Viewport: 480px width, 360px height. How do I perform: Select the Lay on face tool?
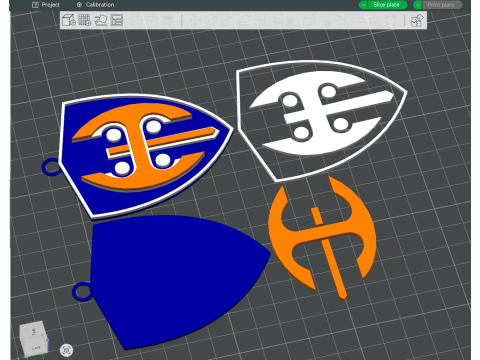pos(243,21)
